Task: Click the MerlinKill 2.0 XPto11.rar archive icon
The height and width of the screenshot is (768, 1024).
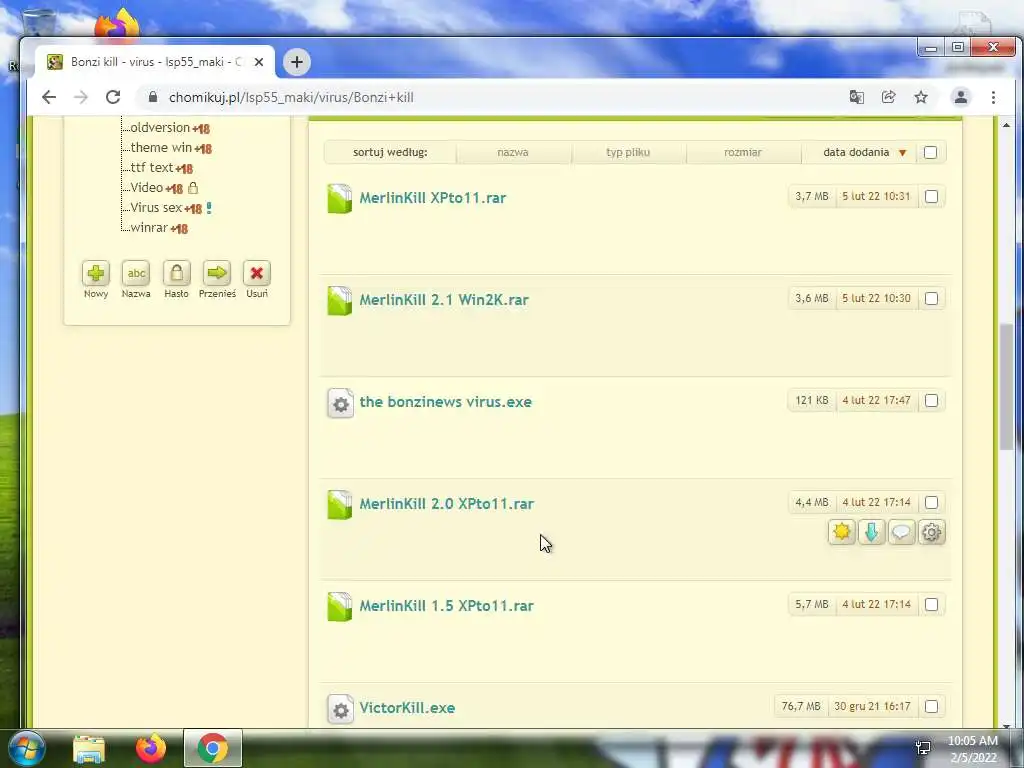Action: tap(340, 505)
